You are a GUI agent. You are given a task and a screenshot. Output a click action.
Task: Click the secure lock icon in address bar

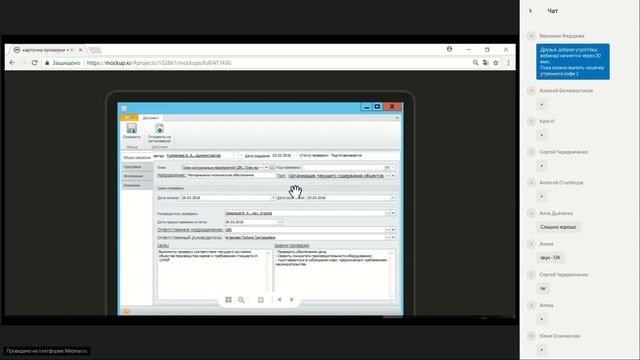[x=47, y=63]
